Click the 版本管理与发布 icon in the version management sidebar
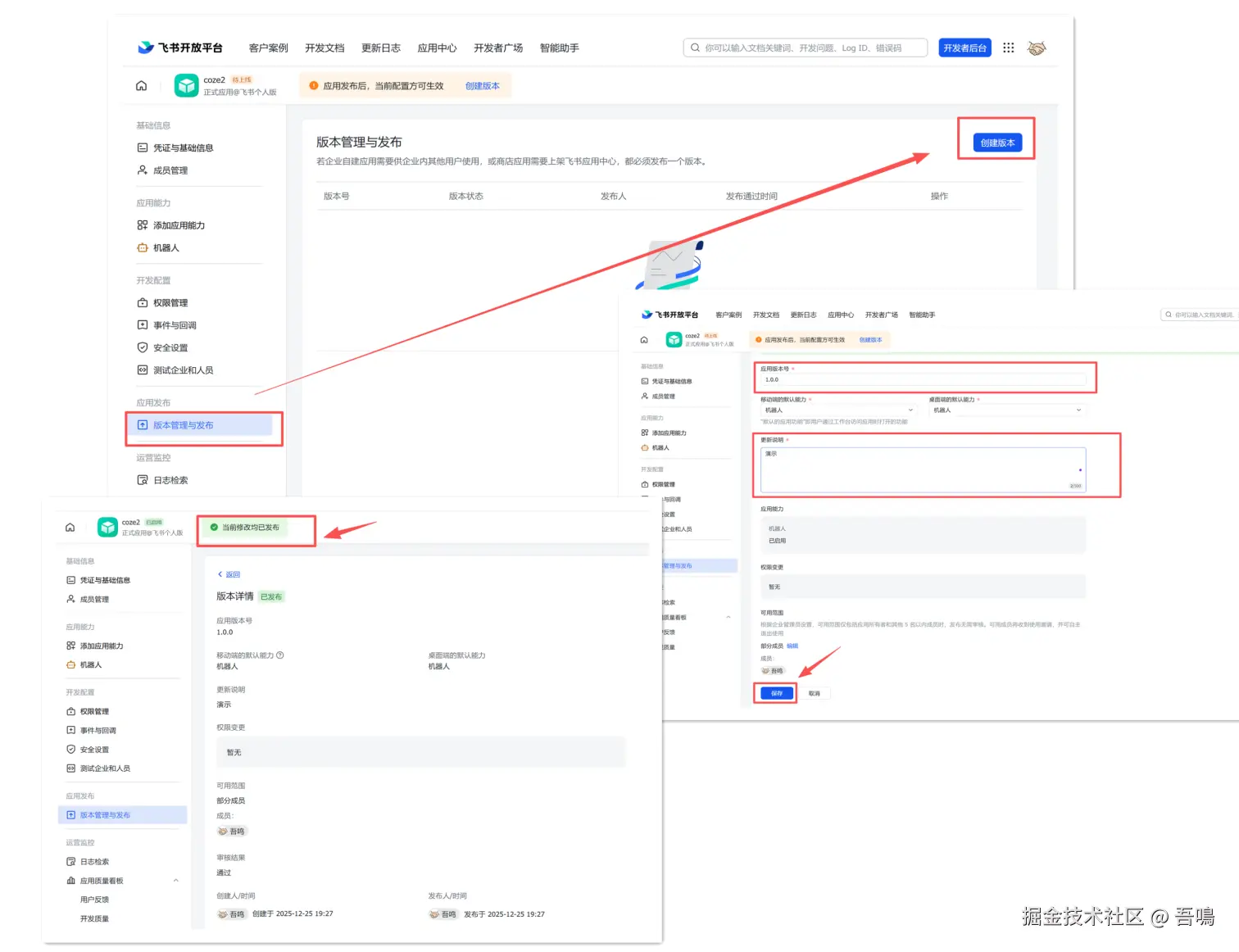The width and height of the screenshot is (1239, 952). 143,425
